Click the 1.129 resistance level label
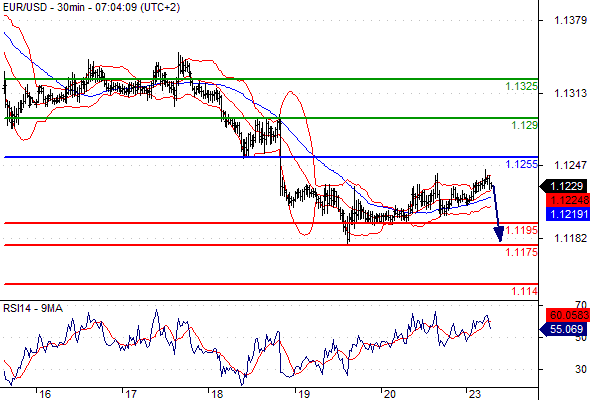The width and height of the screenshot is (590, 400). coord(524,125)
